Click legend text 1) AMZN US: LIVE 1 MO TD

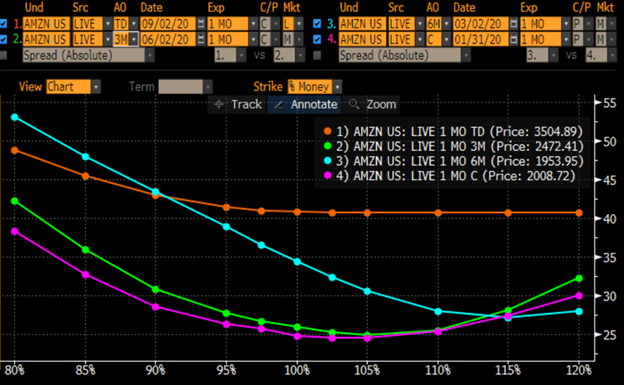coord(410,131)
